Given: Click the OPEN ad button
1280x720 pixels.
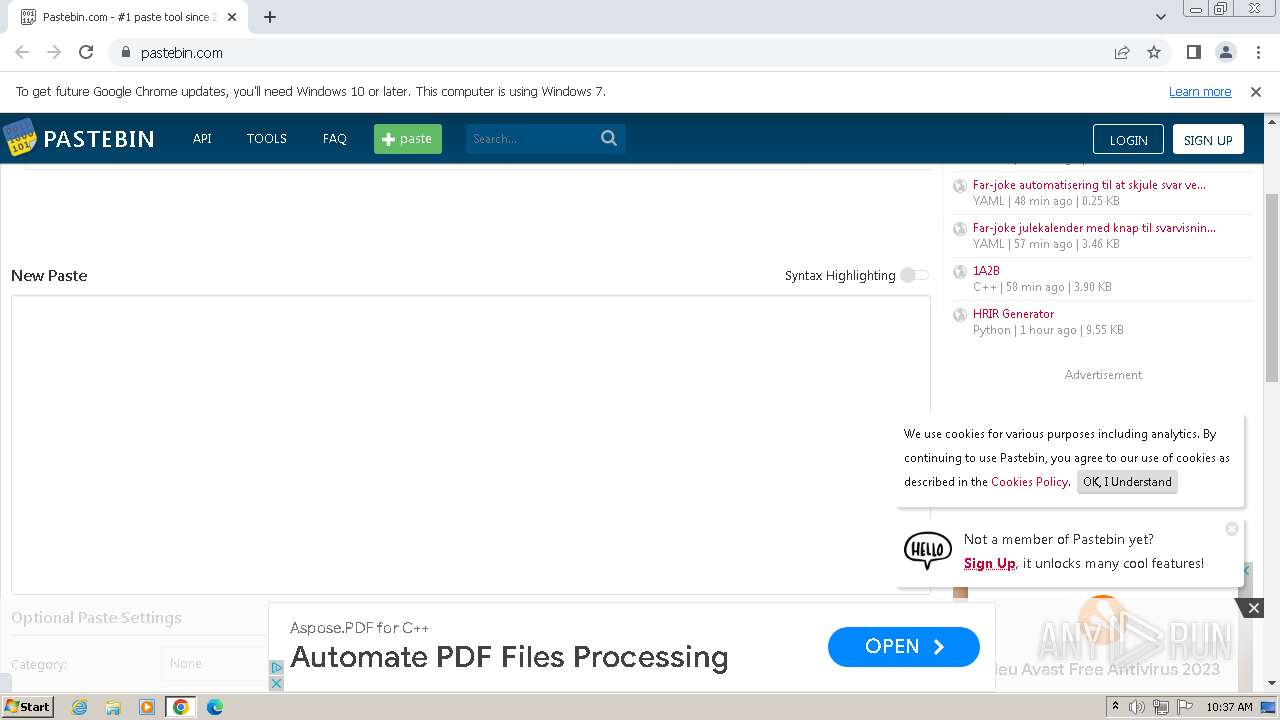Looking at the screenshot, I should coord(904,647).
